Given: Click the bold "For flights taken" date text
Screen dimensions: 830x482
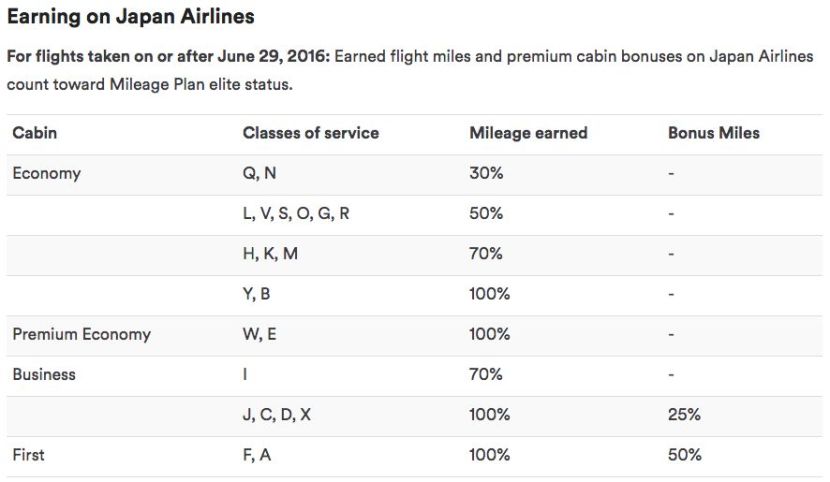Looking at the screenshot, I should click(x=167, y=57).
